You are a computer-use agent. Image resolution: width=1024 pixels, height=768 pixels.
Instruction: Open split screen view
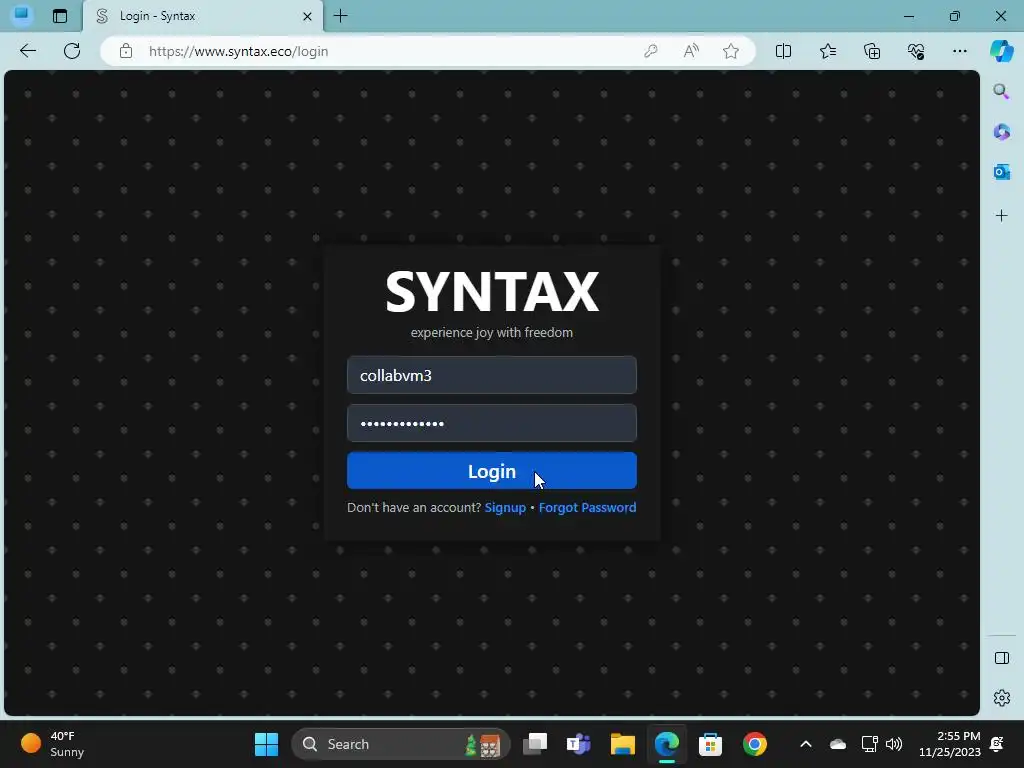(783, 51)
